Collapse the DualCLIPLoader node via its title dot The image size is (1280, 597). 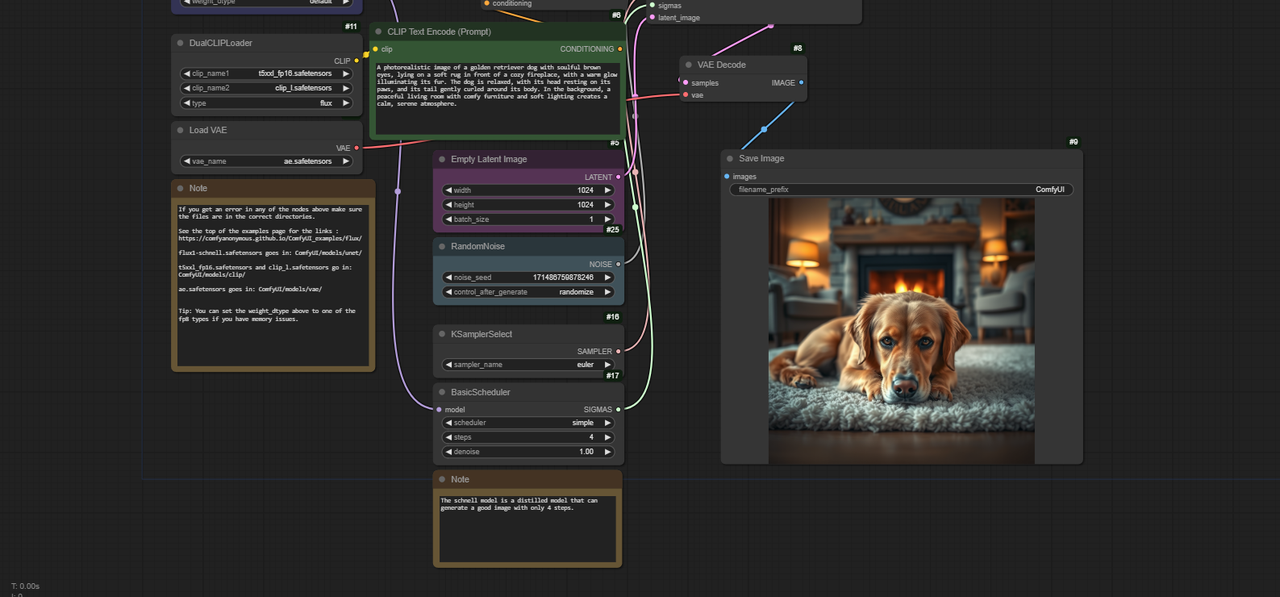pyautogui.click(x=180, y=43)
